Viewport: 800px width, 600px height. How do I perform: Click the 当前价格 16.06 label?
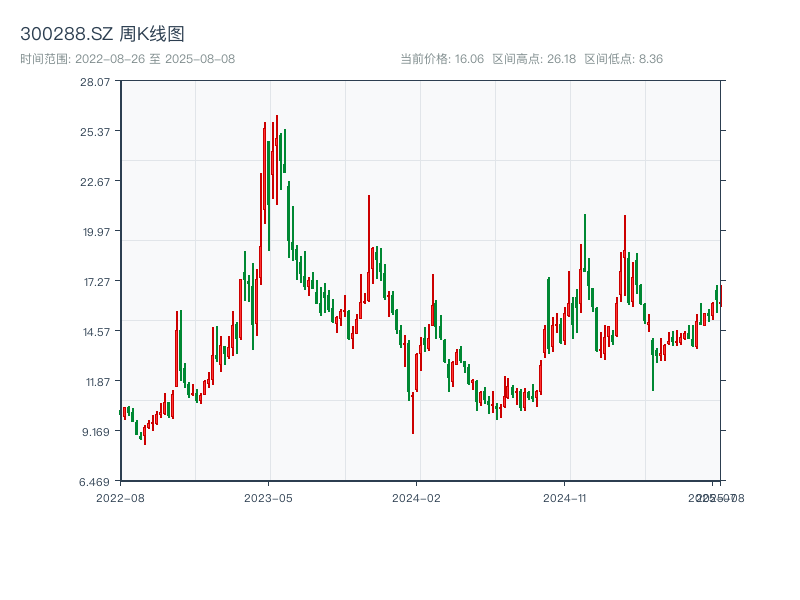(442, 59)
